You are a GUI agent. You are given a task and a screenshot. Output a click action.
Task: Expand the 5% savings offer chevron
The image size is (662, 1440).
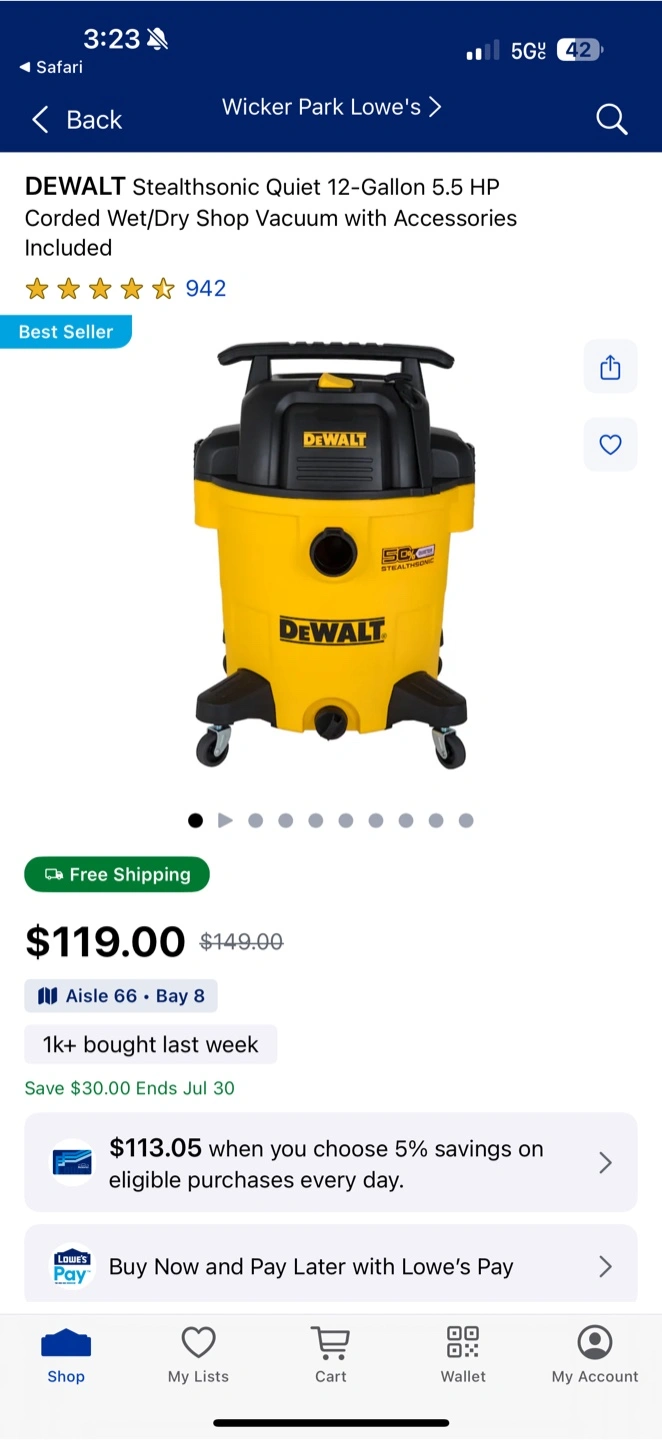coord(605,1162)
